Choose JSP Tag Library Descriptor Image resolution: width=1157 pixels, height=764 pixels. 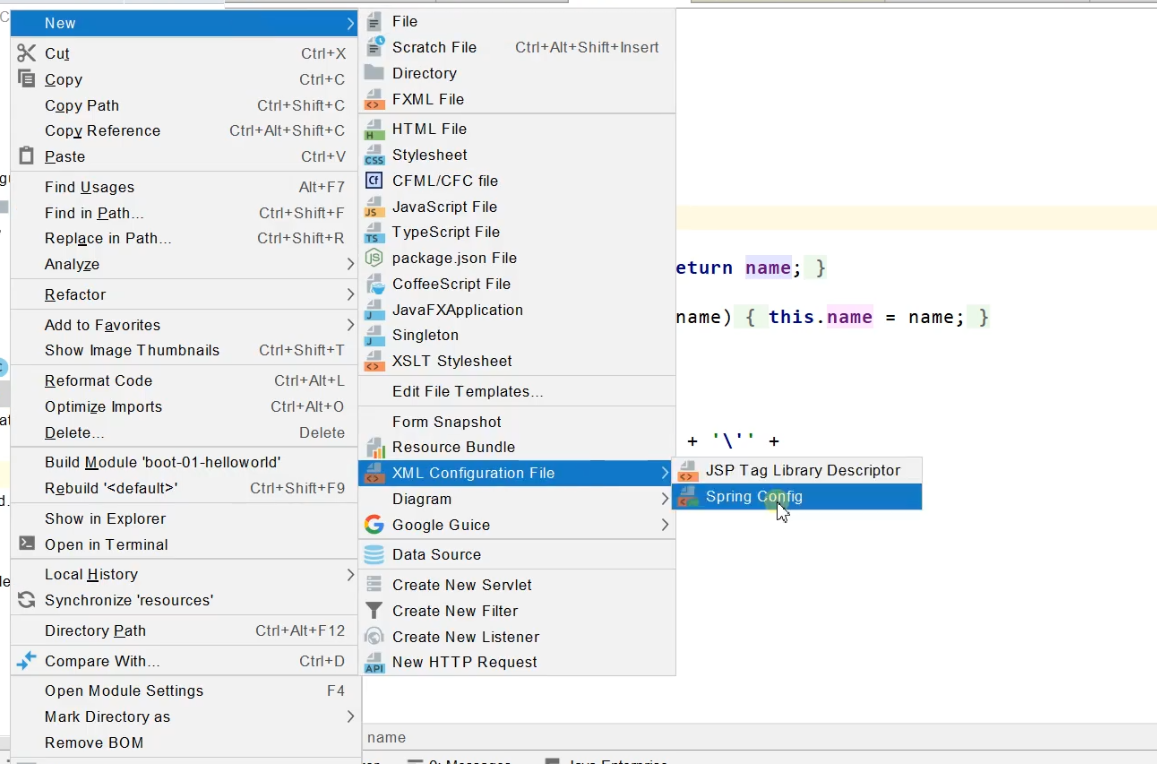coord(797,470)
